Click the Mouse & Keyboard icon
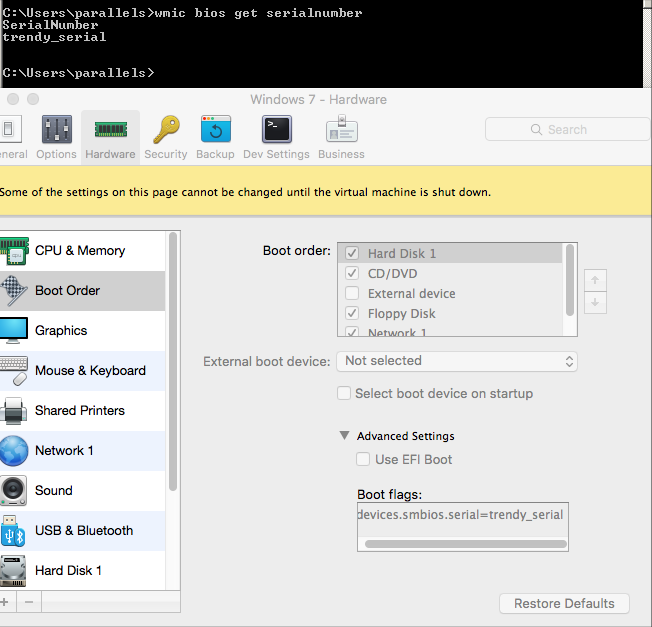The height and width of the screenshot is (627, 652). pos(14,370)
